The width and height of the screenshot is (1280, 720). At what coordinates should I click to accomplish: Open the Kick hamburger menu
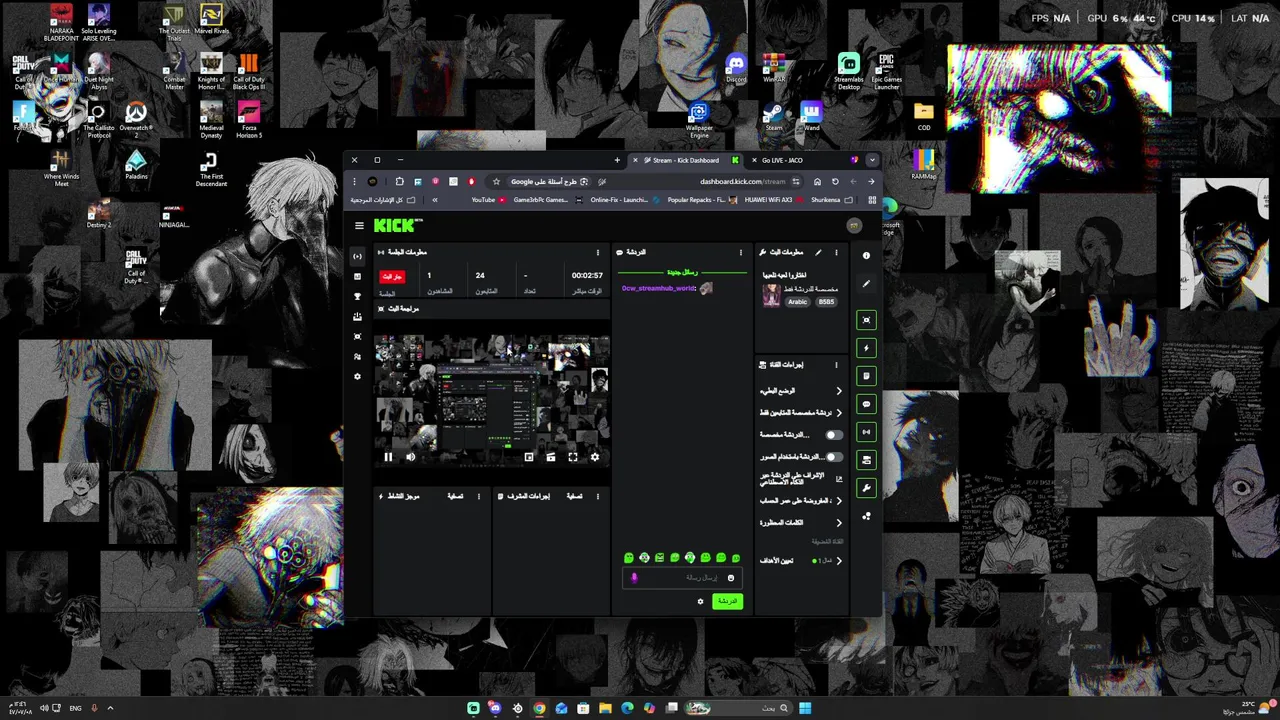click(x=359, y=226)
